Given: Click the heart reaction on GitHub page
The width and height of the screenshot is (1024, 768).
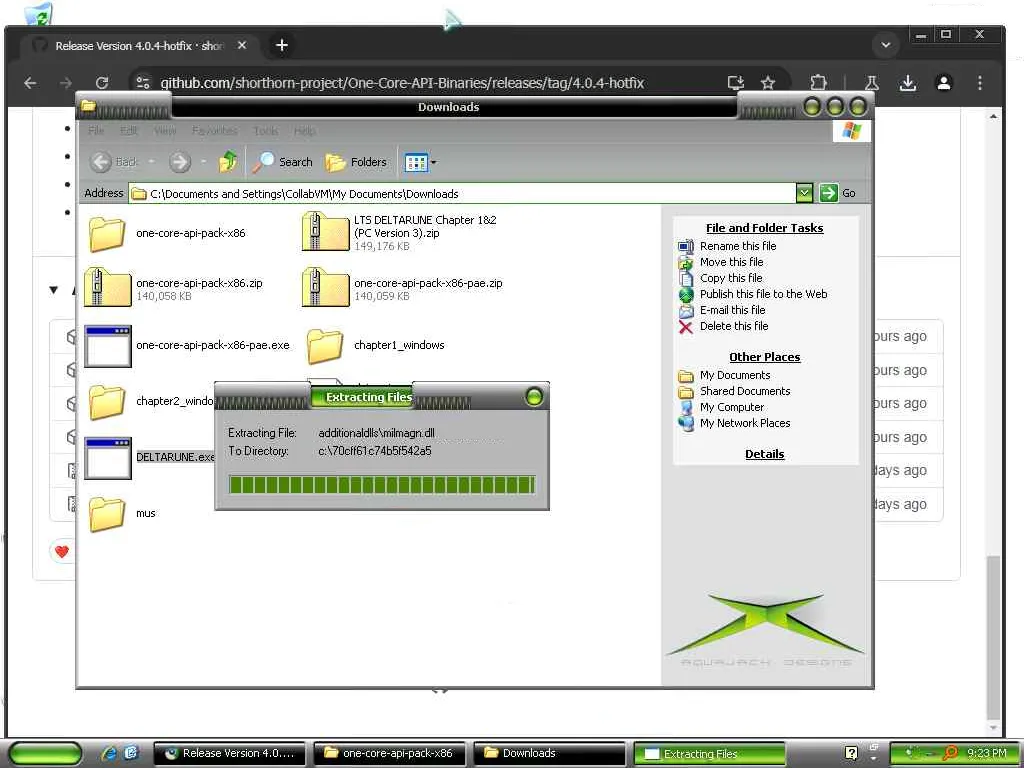Looking at the screenshot, I should click(x=61, y=551).
